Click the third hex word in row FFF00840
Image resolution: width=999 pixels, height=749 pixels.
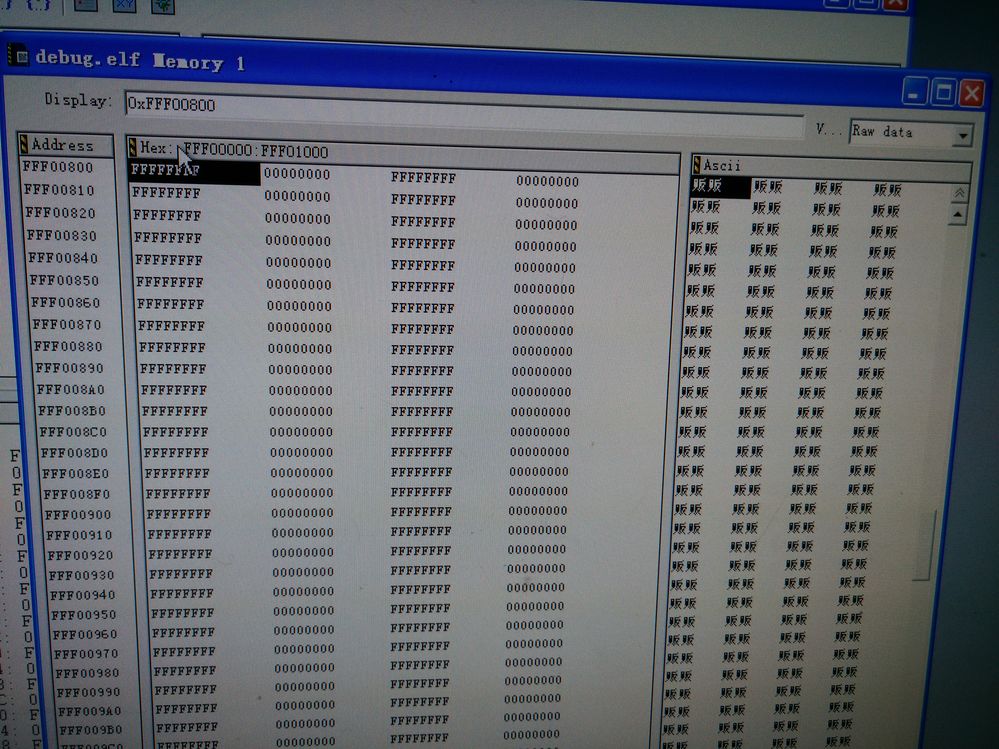click(x=423, y=266)
